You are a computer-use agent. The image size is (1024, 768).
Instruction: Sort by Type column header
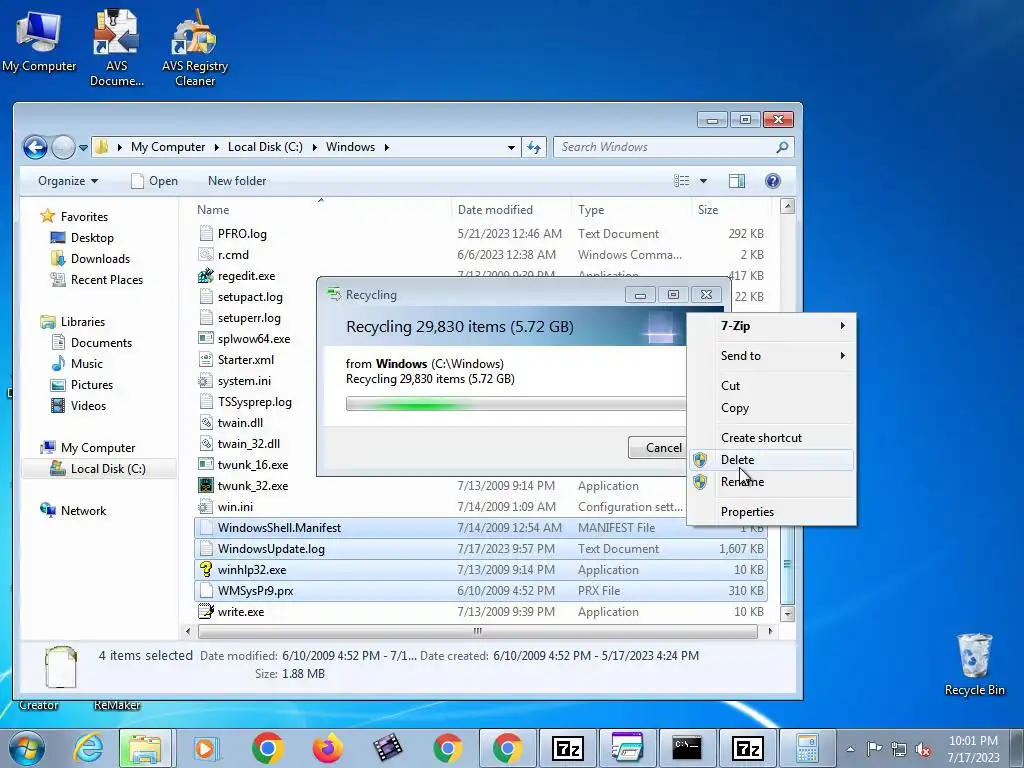631,210
